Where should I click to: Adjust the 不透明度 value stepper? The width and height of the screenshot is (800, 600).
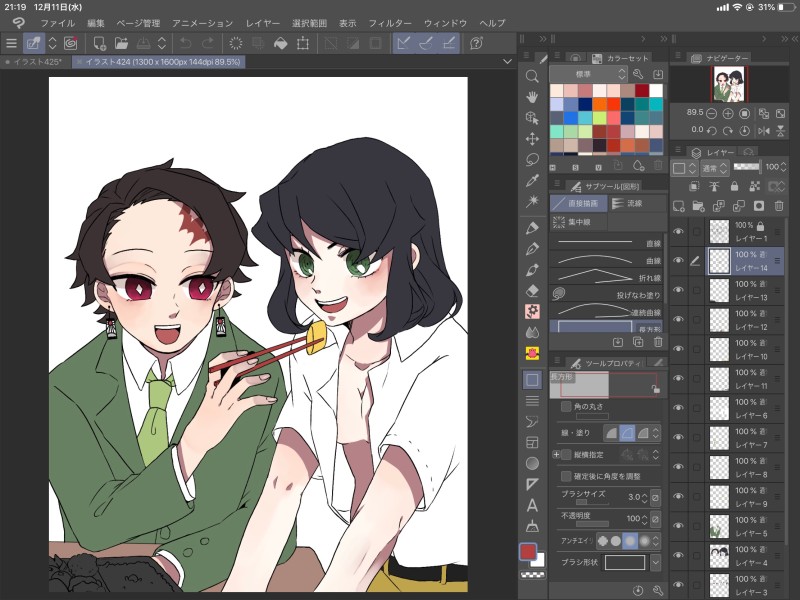644,519
